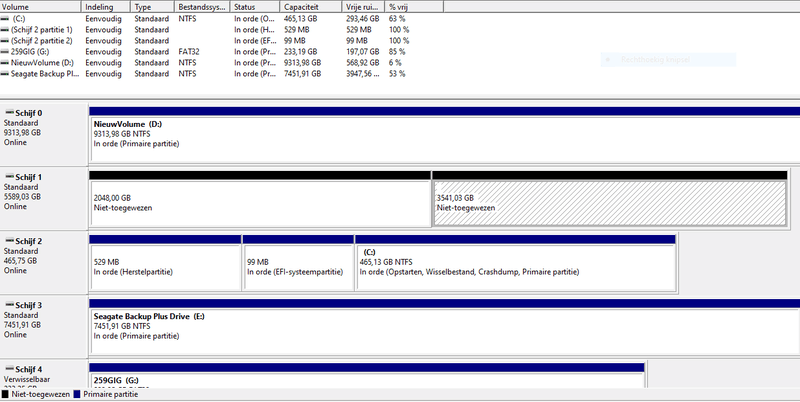This screenshot has height=402, width=800.
Task: Select the 3541,03 GB hatched unallocated space
Action: point(610,199)
